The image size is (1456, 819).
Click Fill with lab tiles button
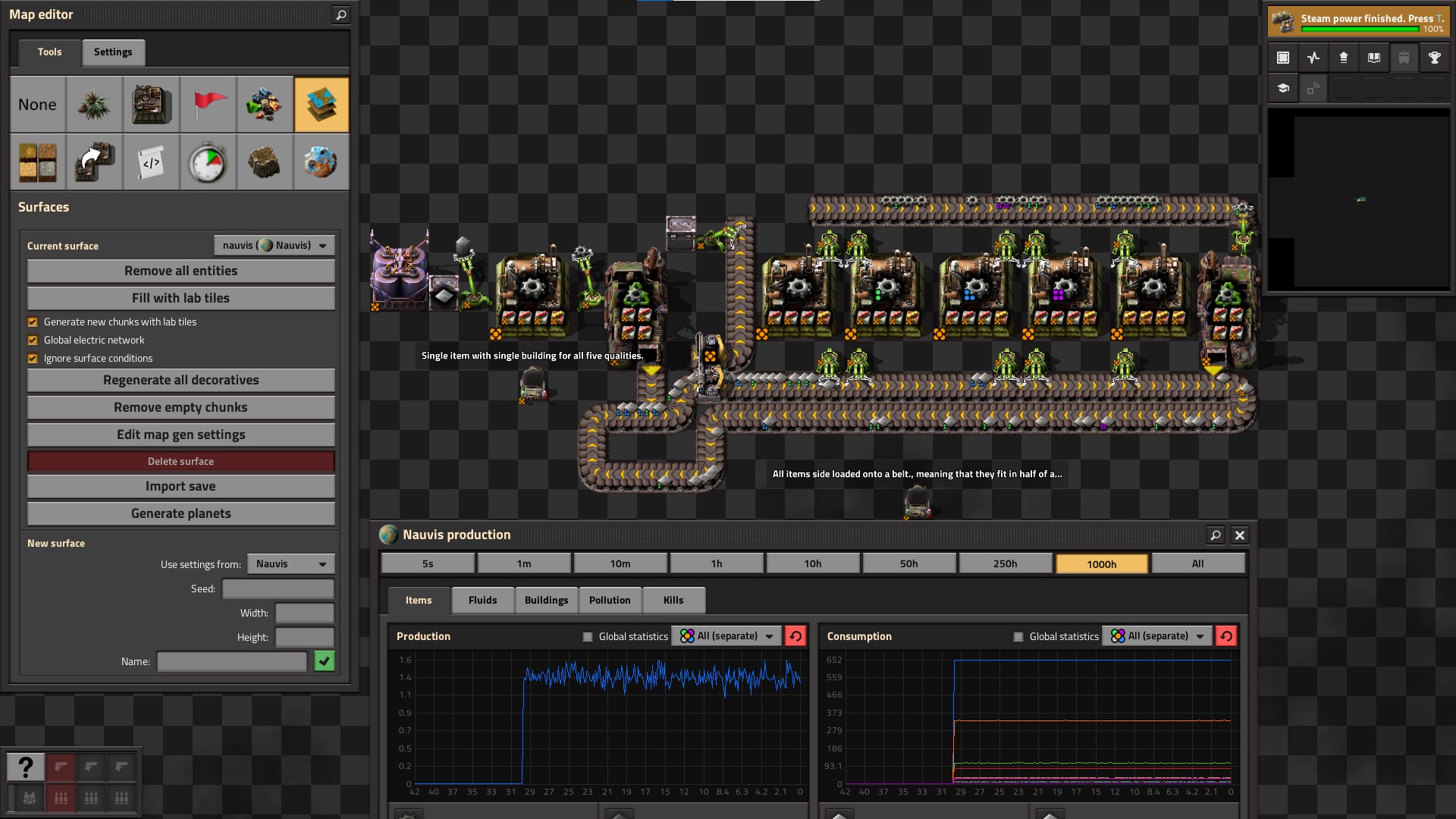(x=181, y=299)
